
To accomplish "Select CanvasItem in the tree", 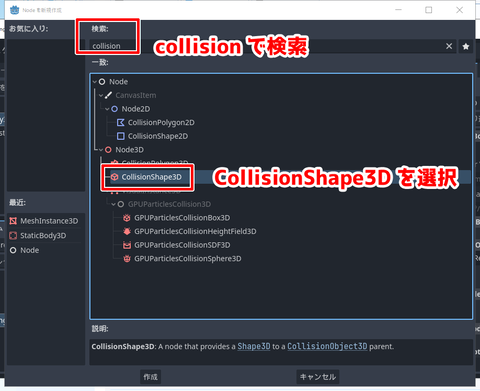I will tap(136, 95).
